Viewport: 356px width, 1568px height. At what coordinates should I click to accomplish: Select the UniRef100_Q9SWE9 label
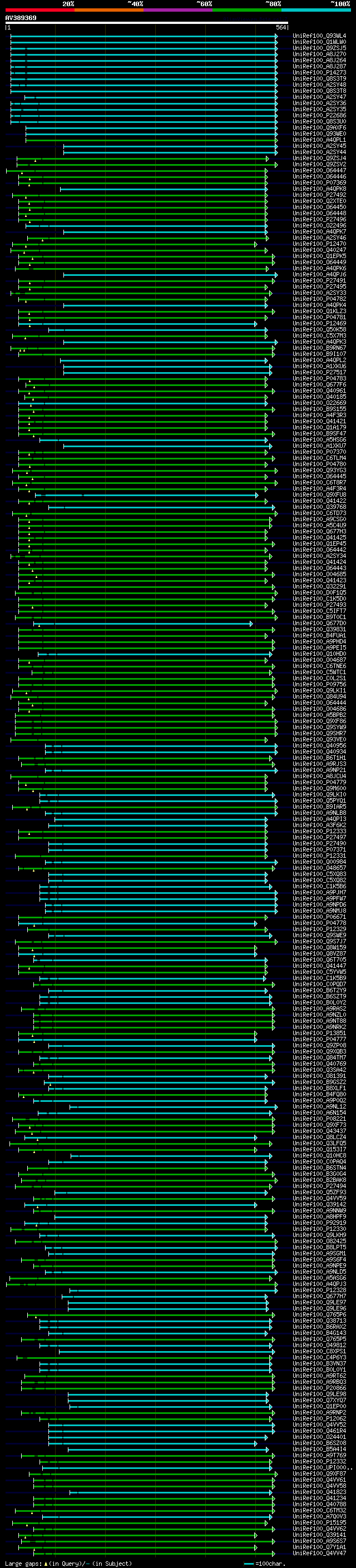pyautogui.click(x=319, y=935)
